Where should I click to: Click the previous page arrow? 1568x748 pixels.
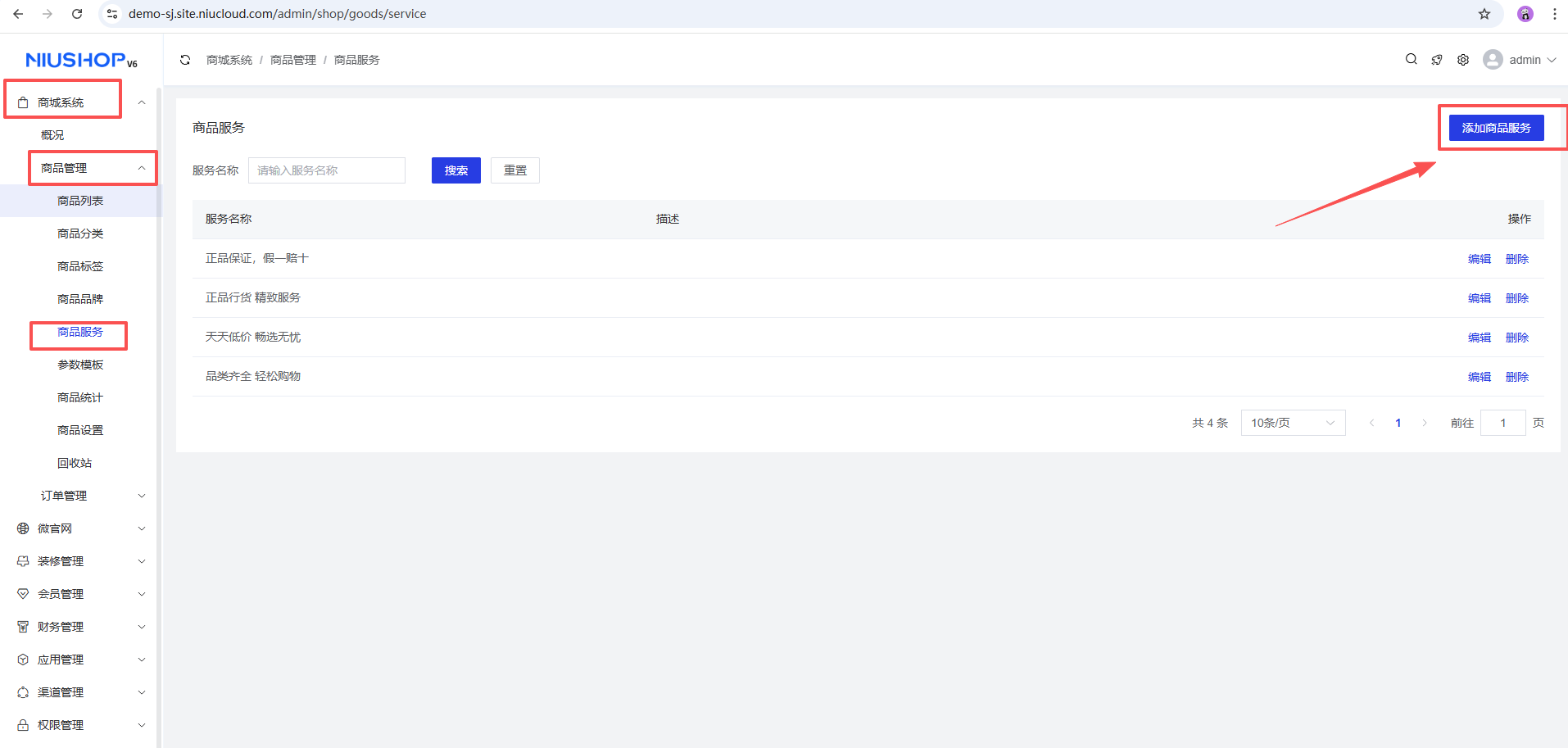pos(1372,423)
